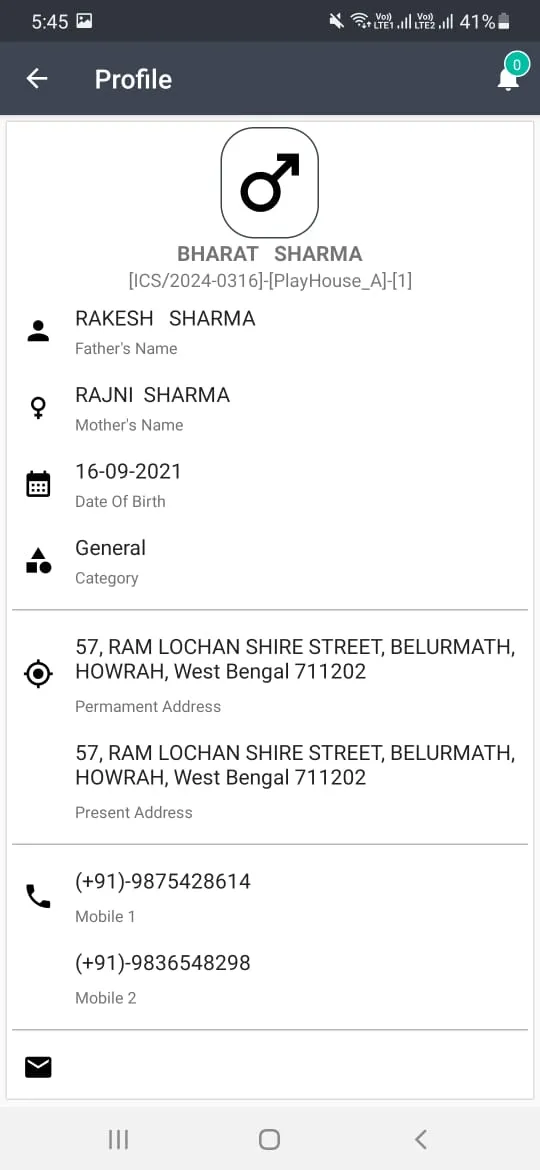Open notifications via the bell icon
This screenshot has height=1170, width=540.
point(509,75)
